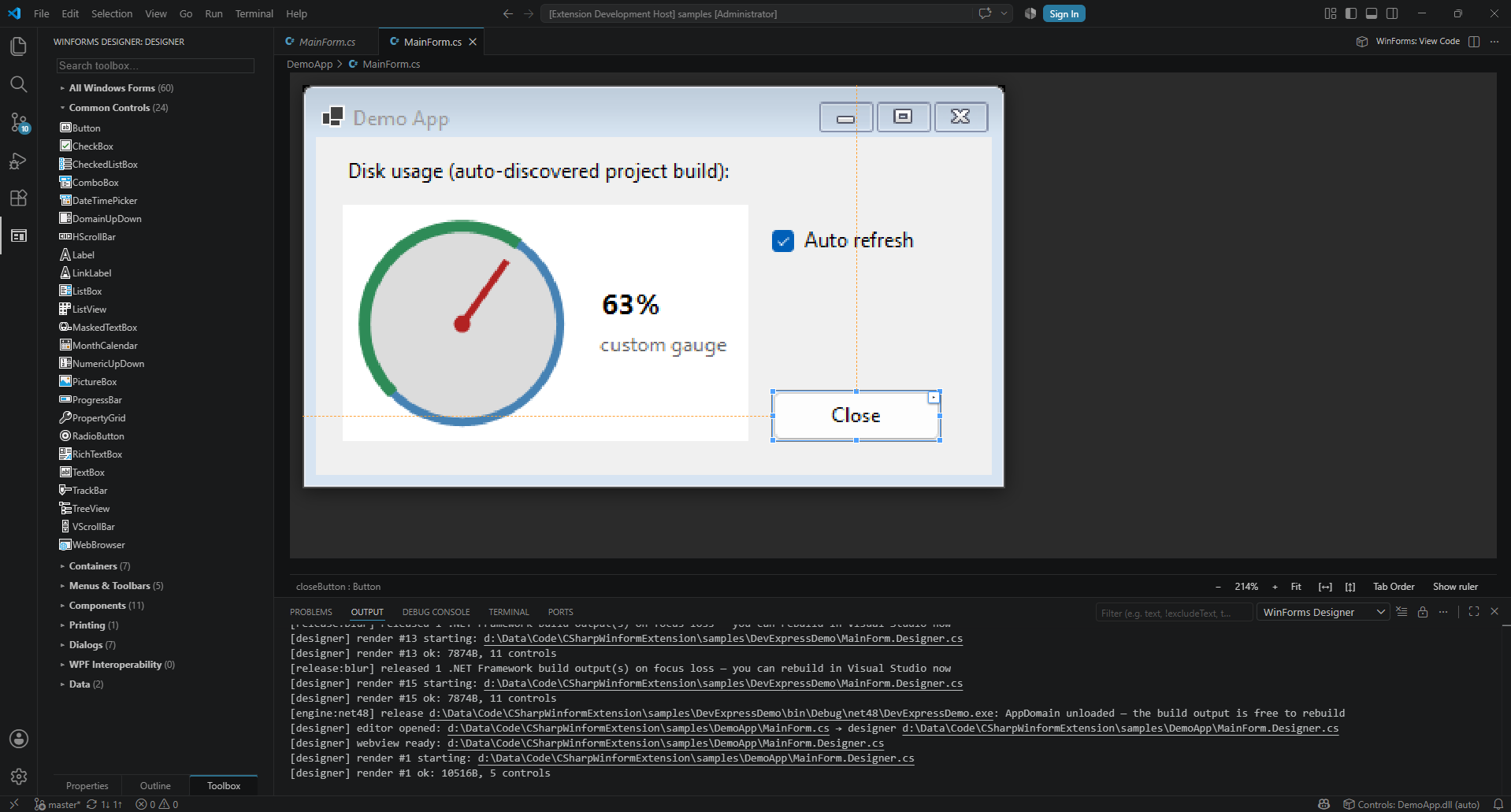The width and height of the screenshot is (1511, 812).
Task: Zoom in the designer with the plus button
Action: (x=1275, y=587)
